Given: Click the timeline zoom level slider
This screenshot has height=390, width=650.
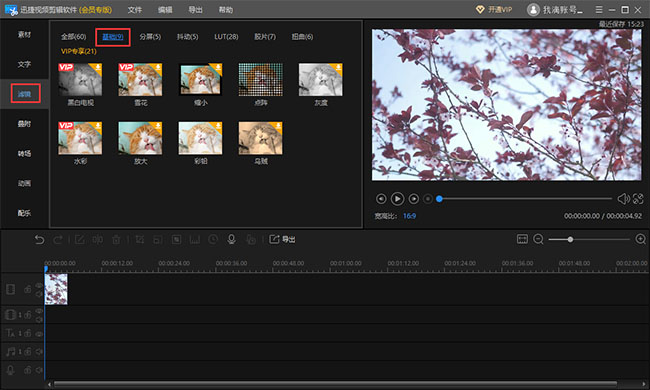Looking at the screenshot, I should (x=589, y=240).
